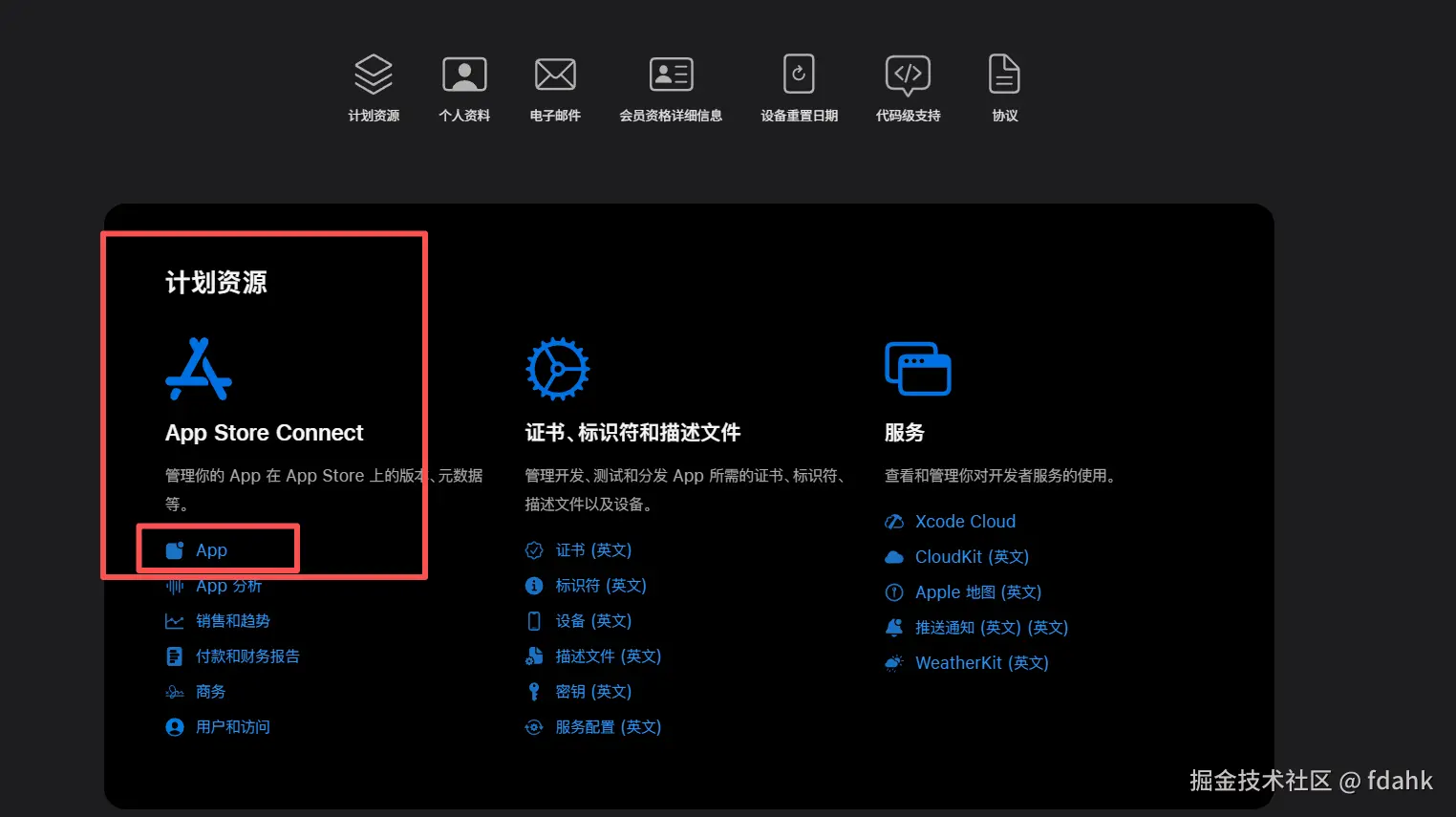This screenshot has width=1456, height=817.
Task: Click the phone icon beside 设备 (英文)
Action: point(534,621)
